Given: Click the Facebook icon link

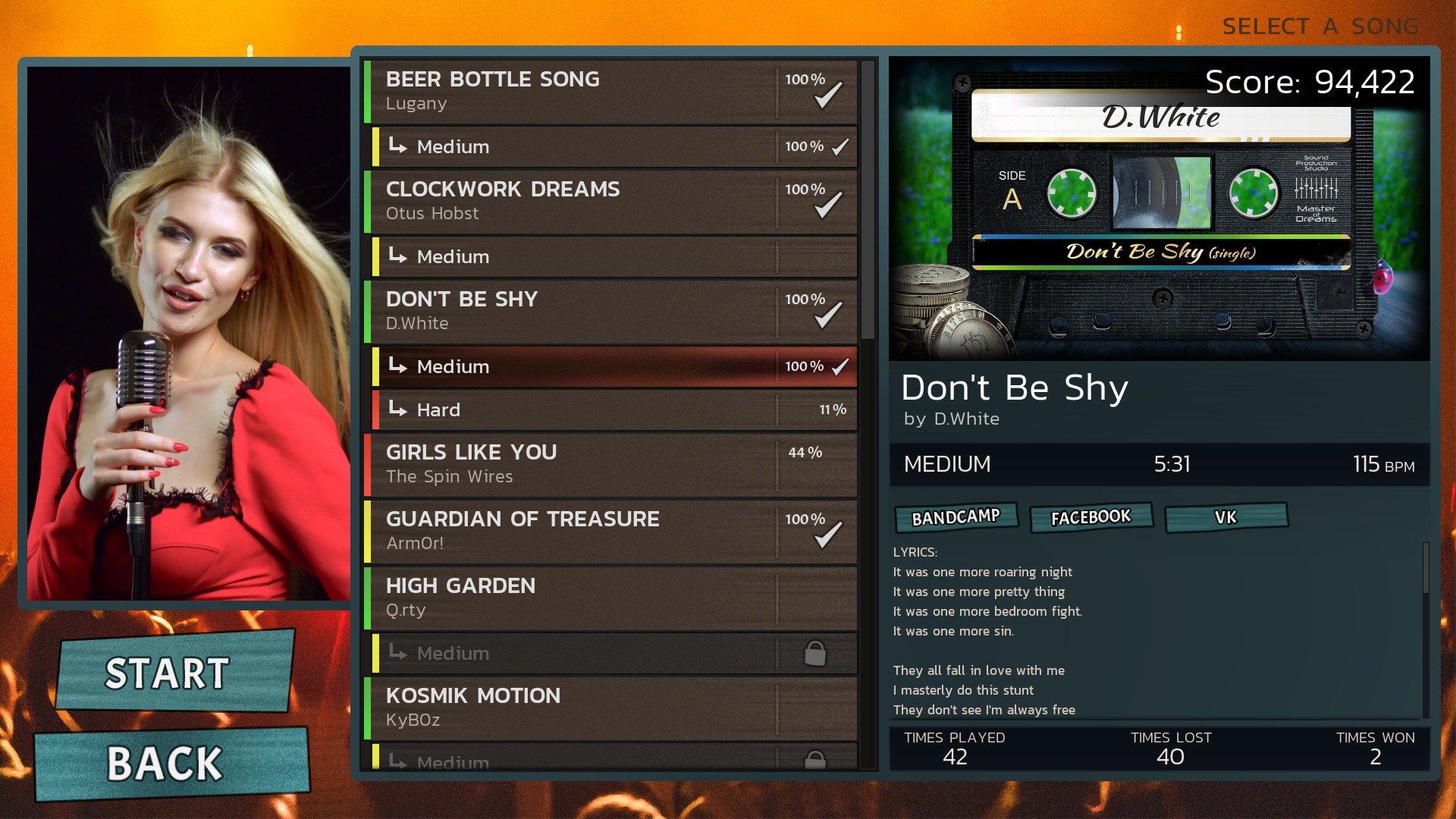Looking at the screenshot, I should 1088,516.
